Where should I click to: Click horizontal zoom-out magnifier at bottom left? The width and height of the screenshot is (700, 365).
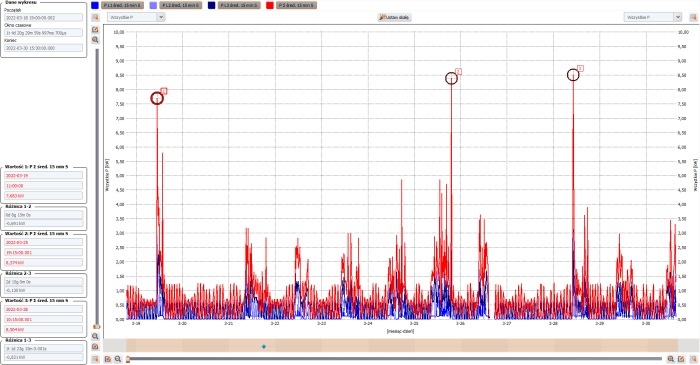[118, 359]
